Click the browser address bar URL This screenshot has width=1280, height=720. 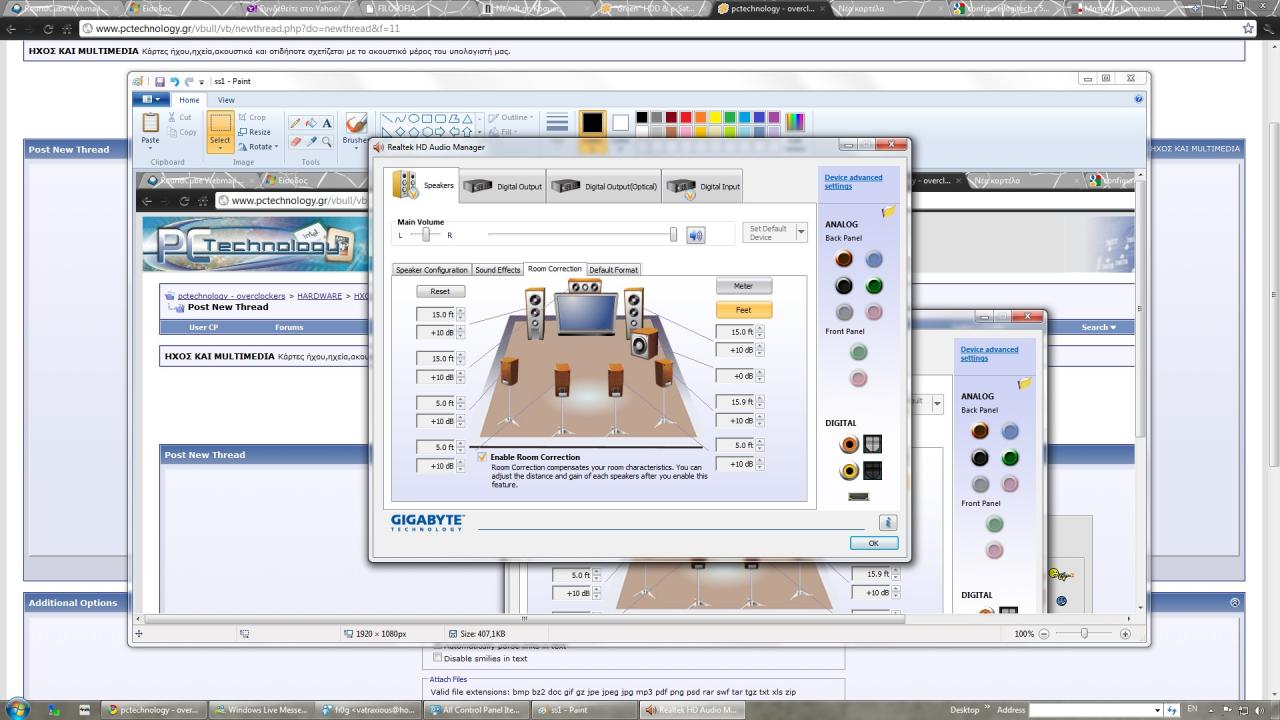tap(247, 28)
